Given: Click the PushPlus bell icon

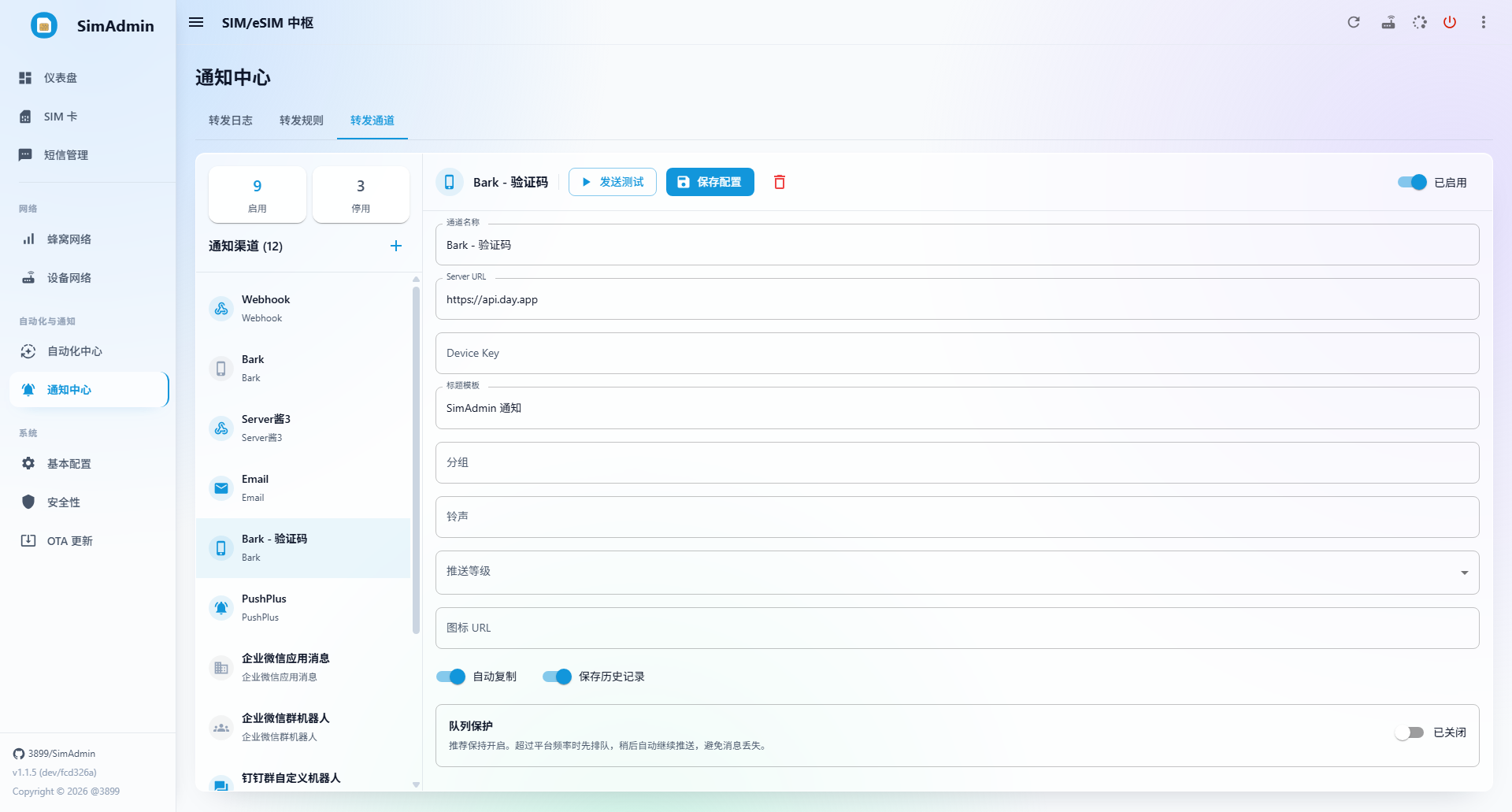Looking at the screenshot, I should pyautogui.click(x=221, y=608).
